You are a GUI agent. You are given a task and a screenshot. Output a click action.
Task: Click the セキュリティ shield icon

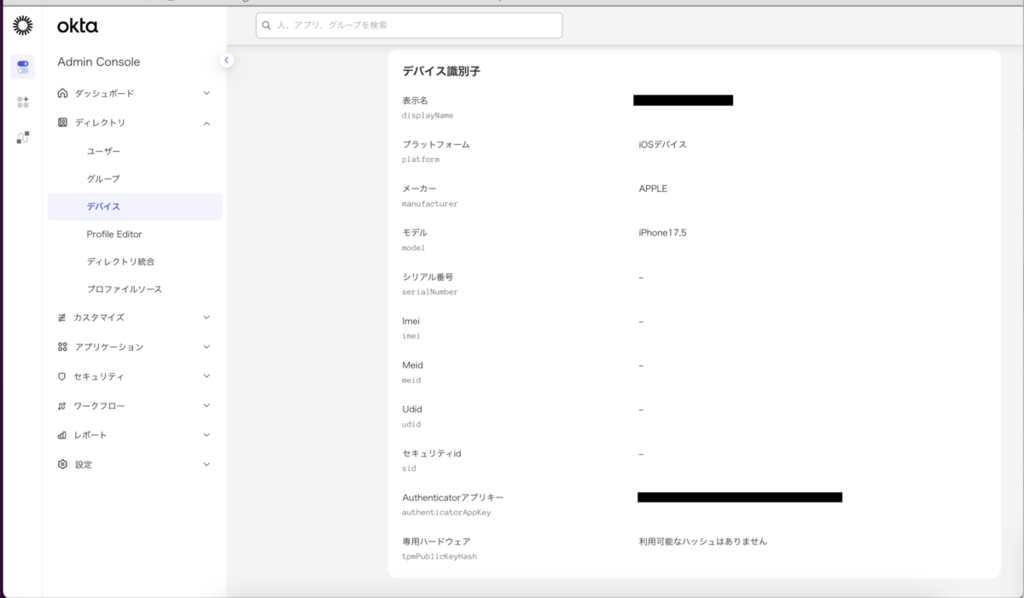click(62, 376)
